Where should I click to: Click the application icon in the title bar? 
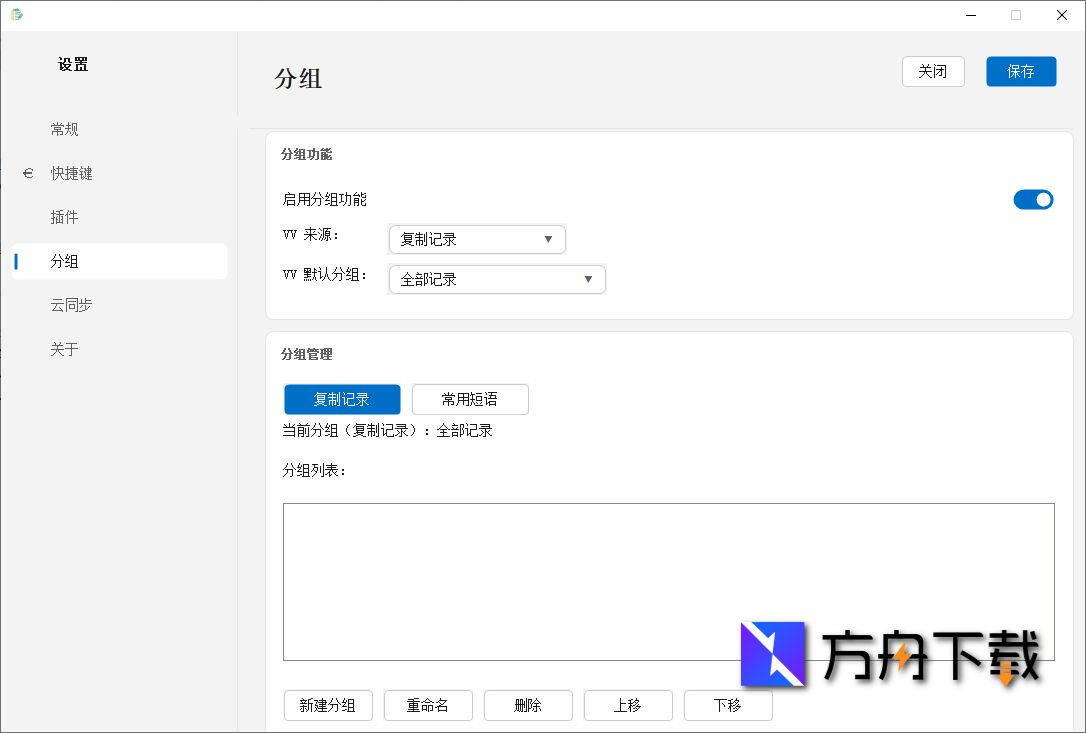pos(17,15)
